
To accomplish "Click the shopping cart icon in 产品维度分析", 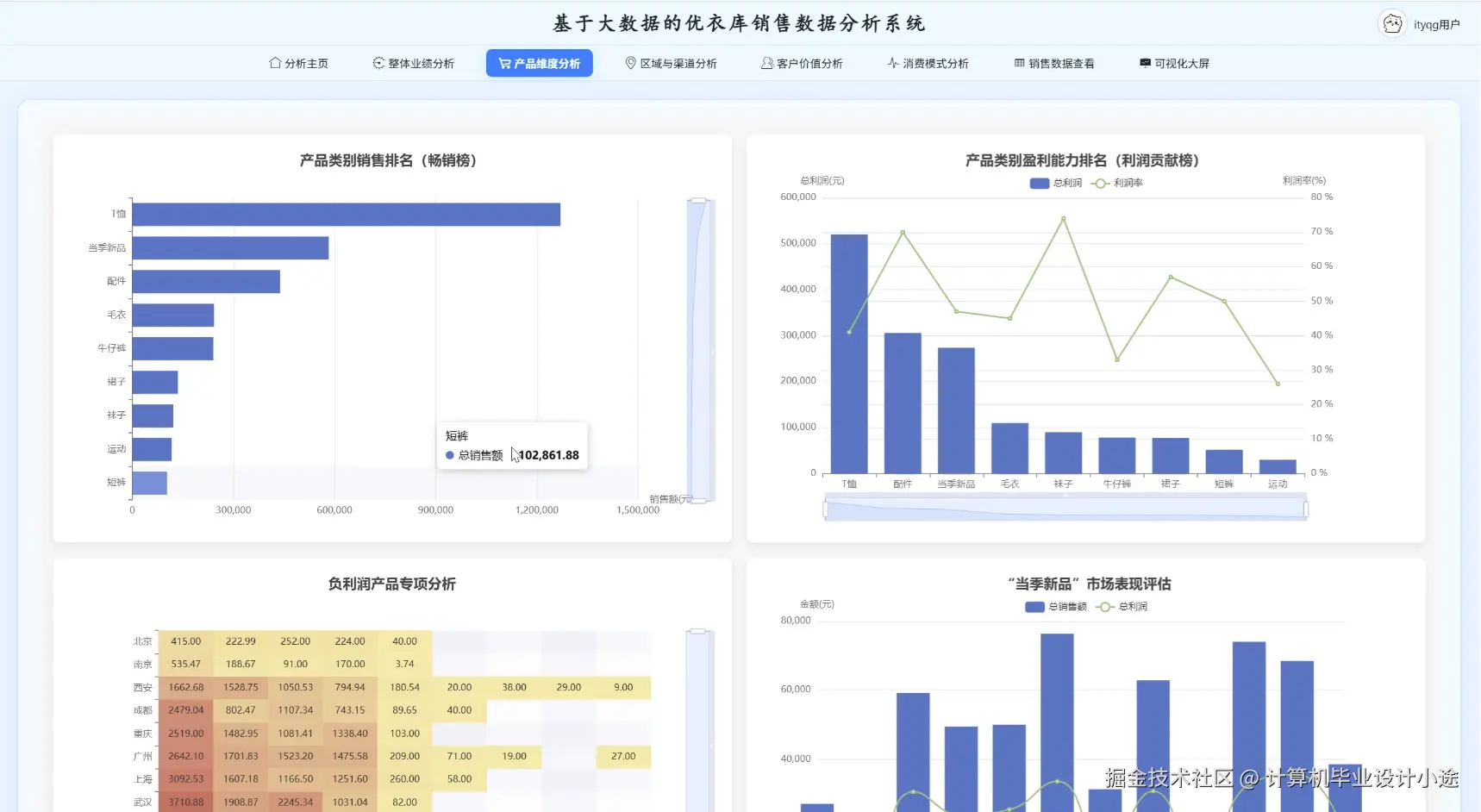I will coord(504,63).
